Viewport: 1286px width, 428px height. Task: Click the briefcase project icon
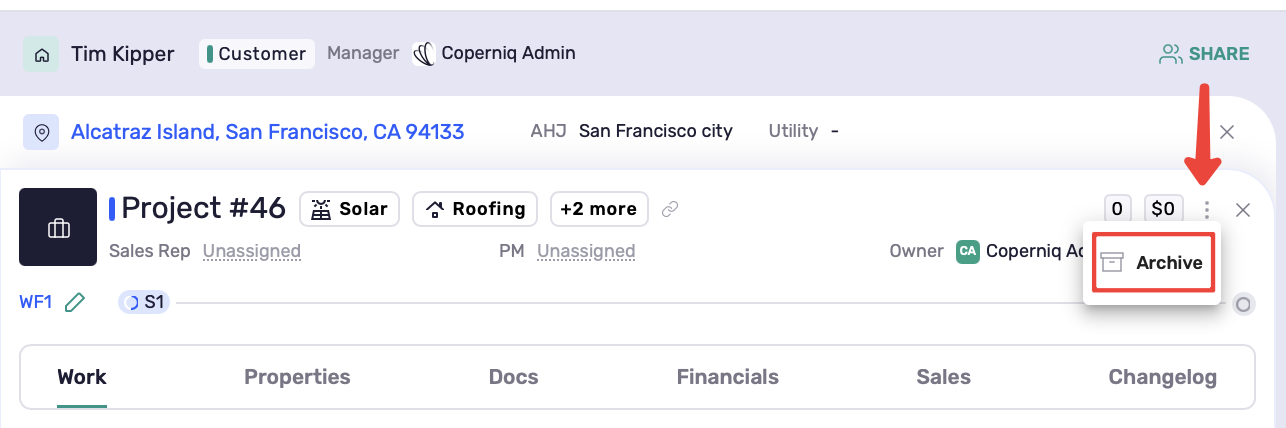point(58,227)
